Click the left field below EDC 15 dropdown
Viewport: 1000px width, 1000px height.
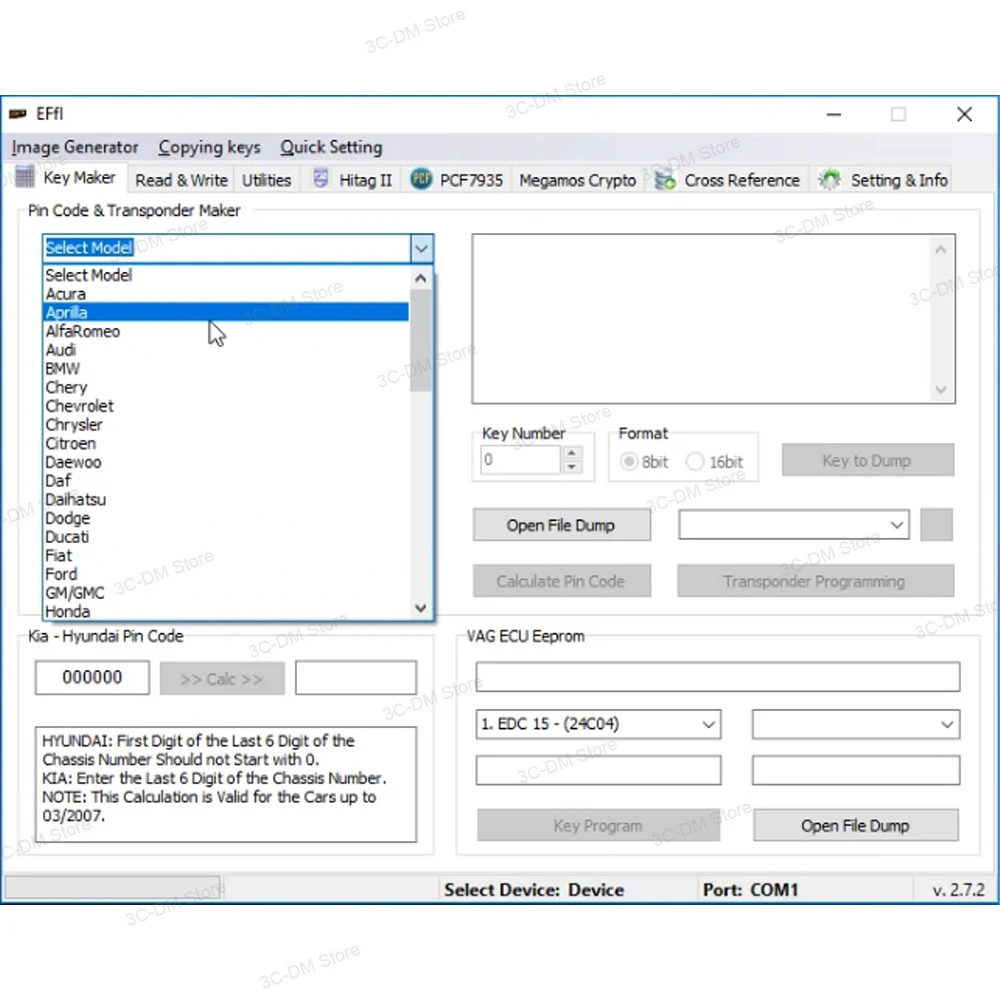coord(598,770)
